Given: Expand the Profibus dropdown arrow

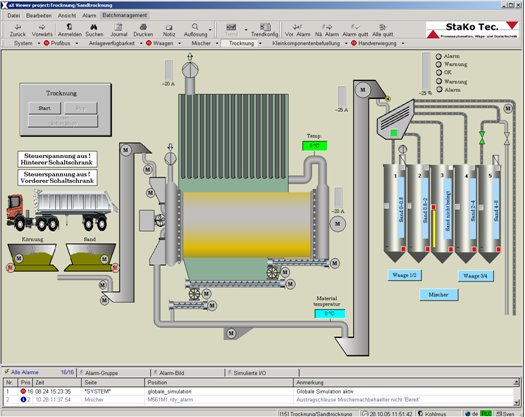Looking at the screenshot, I should tap(77, 43).
